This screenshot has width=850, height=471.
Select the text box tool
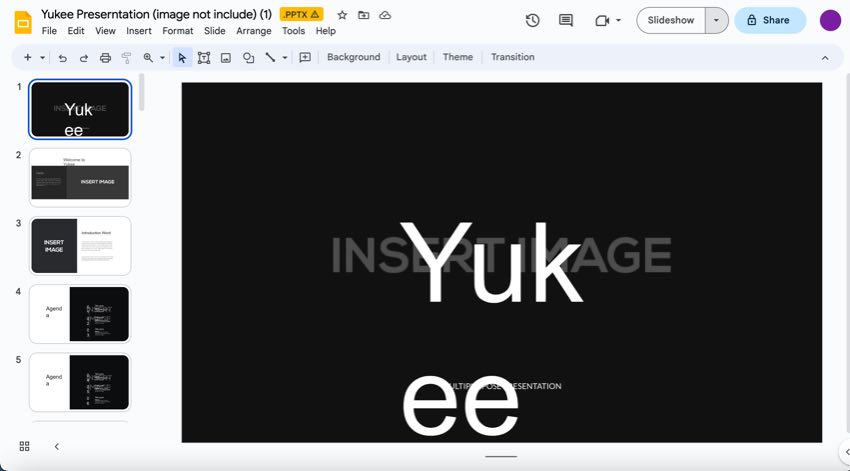coord(204,58)
